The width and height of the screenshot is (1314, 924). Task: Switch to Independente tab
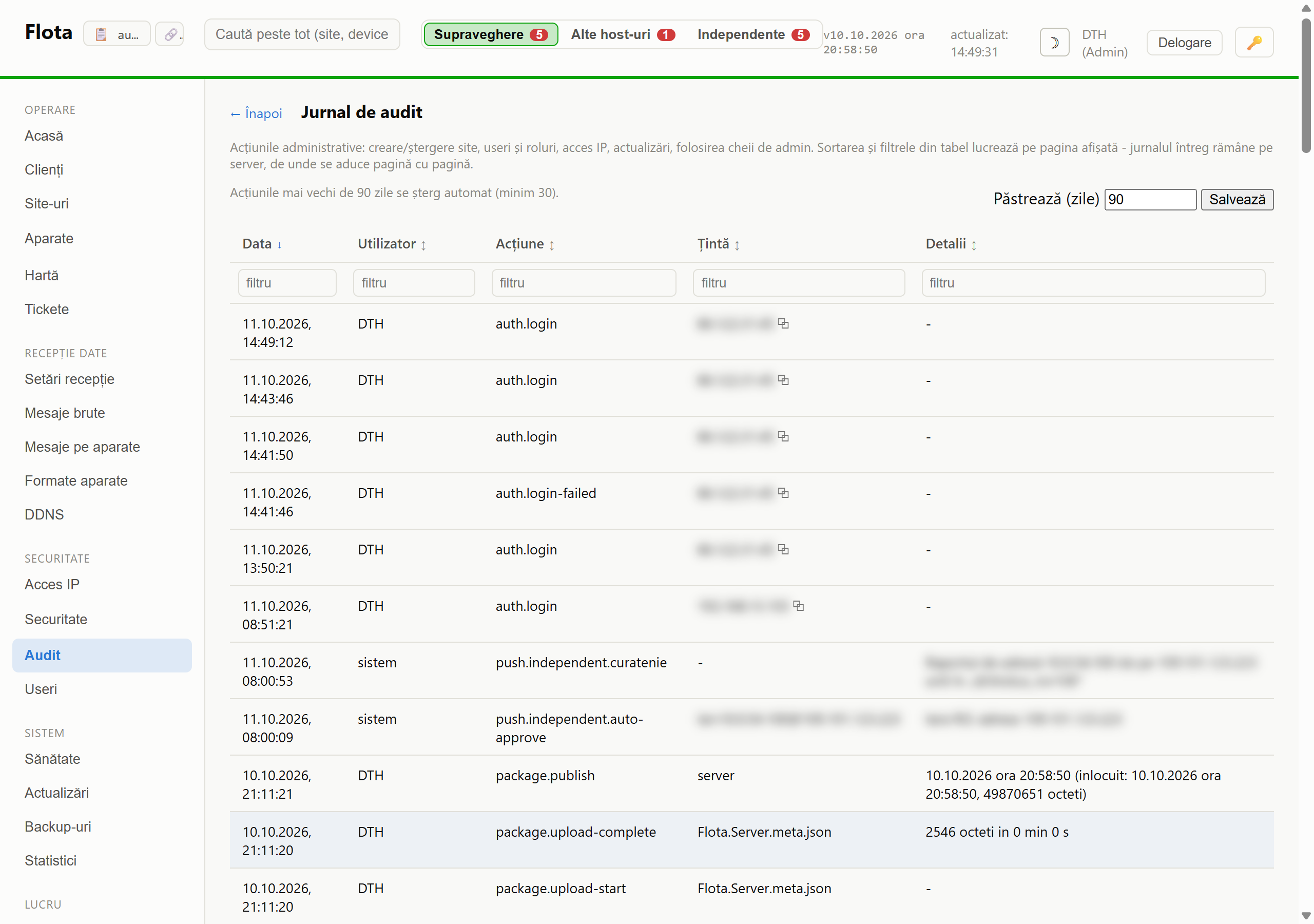(752, 34)
